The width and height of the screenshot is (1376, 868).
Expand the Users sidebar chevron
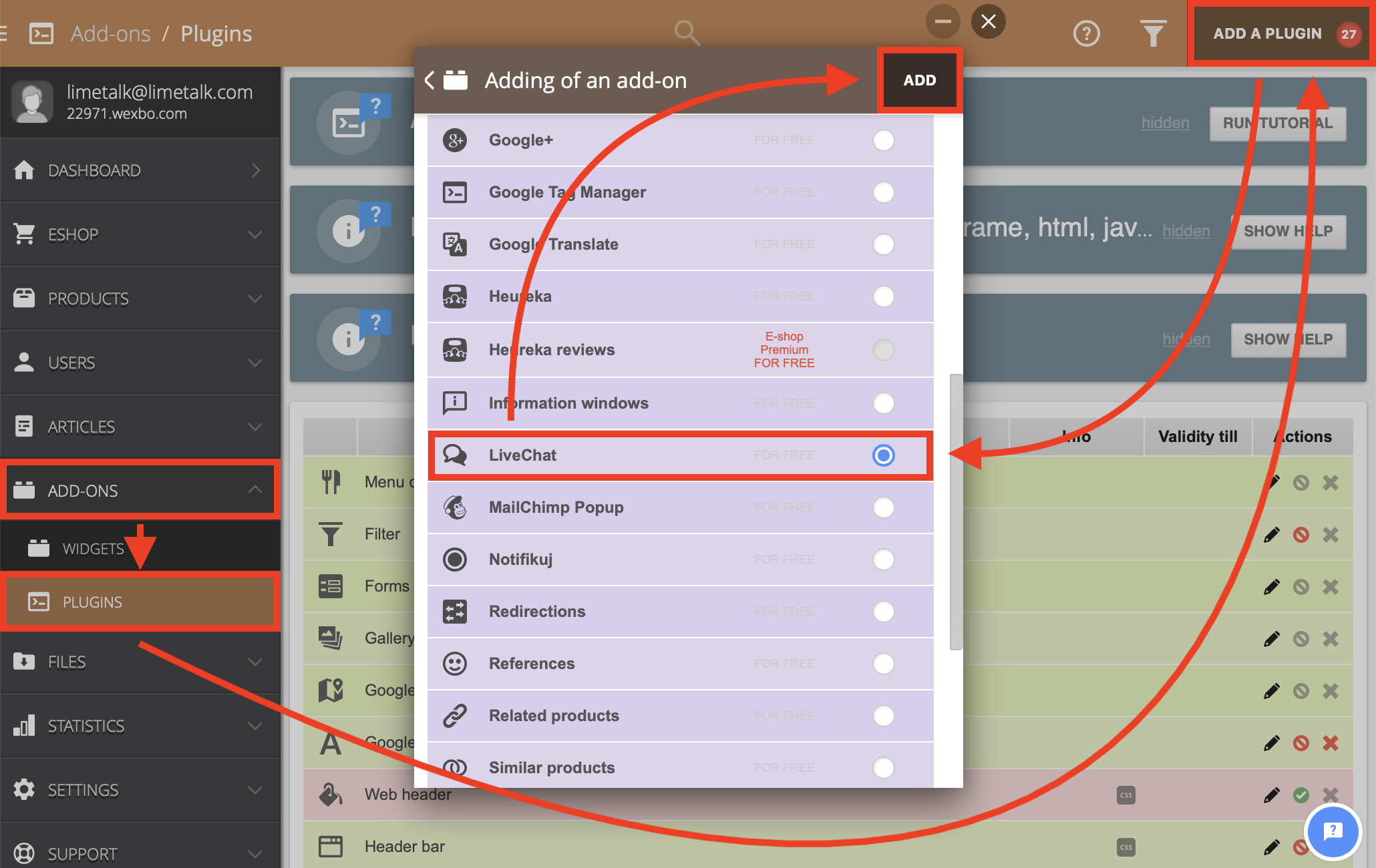tap(255, 363)
